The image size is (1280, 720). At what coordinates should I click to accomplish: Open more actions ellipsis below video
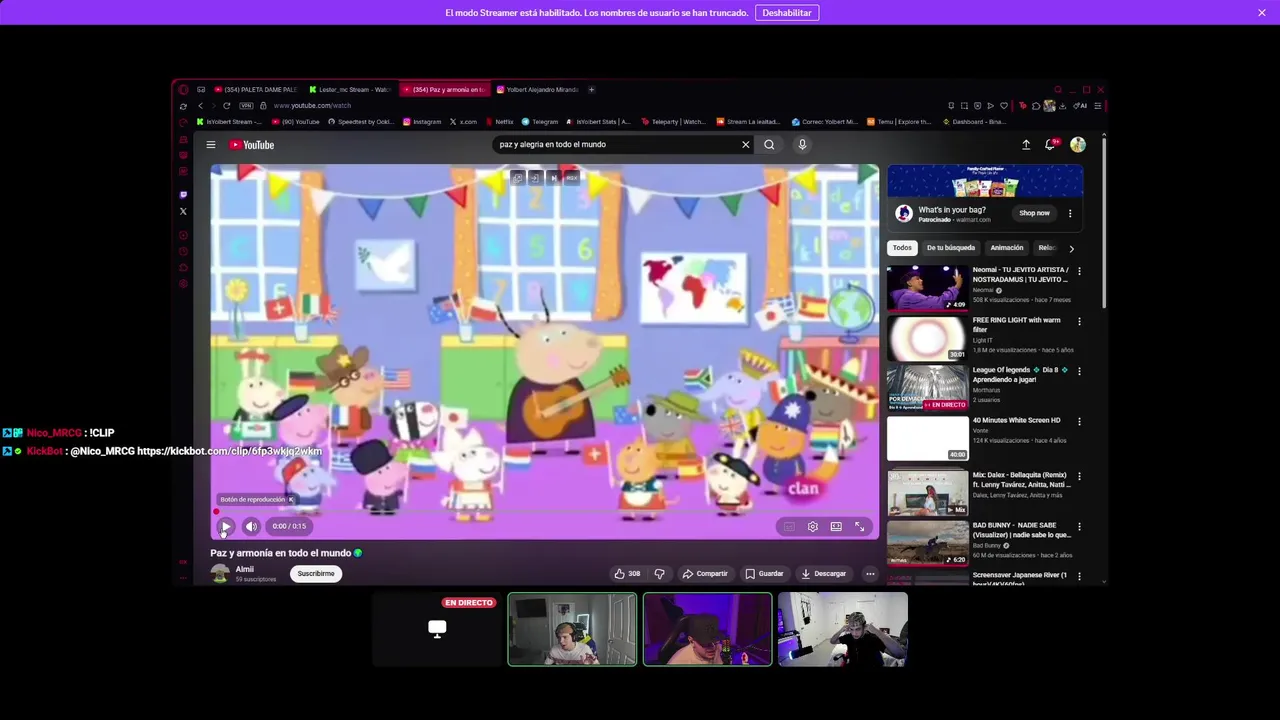pos(870,574)
